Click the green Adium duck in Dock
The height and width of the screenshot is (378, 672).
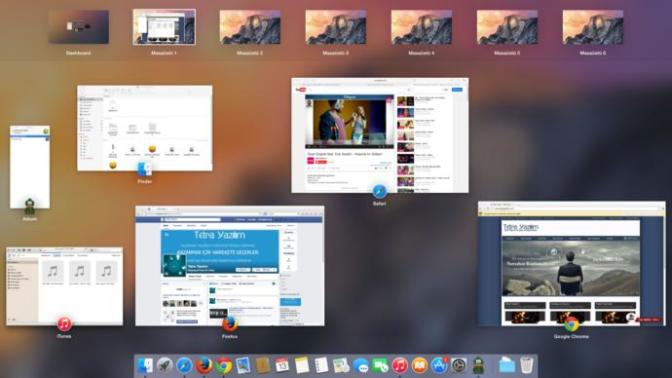coord(478,366)
